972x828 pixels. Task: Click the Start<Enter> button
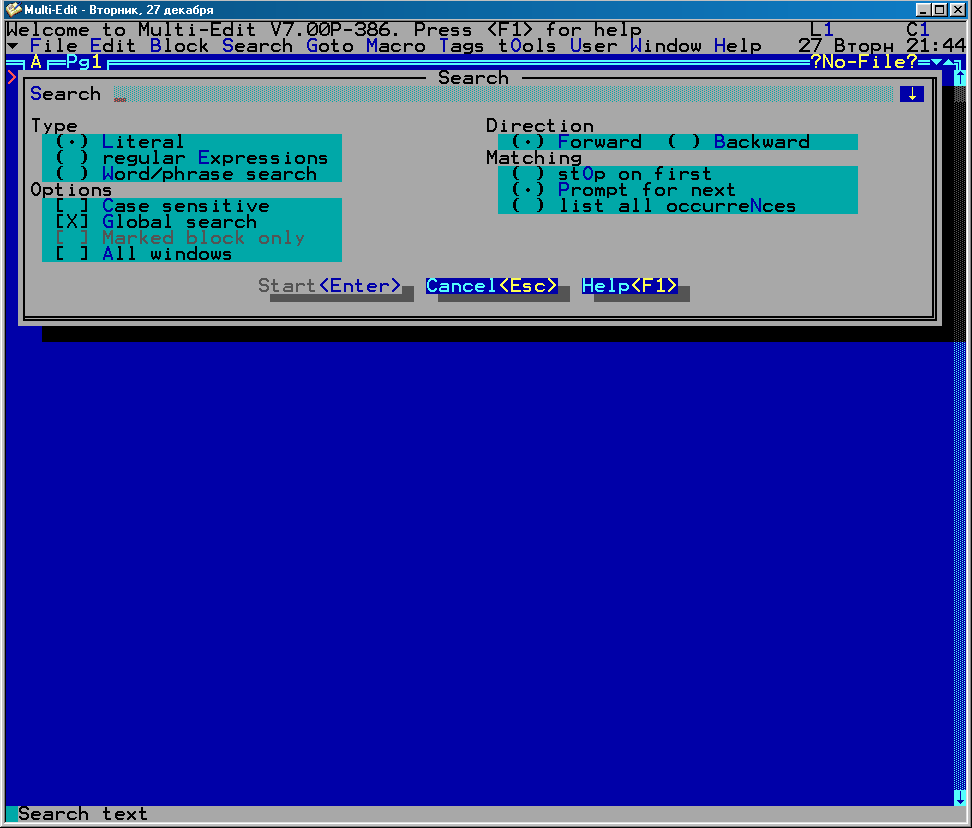[330, 286]
